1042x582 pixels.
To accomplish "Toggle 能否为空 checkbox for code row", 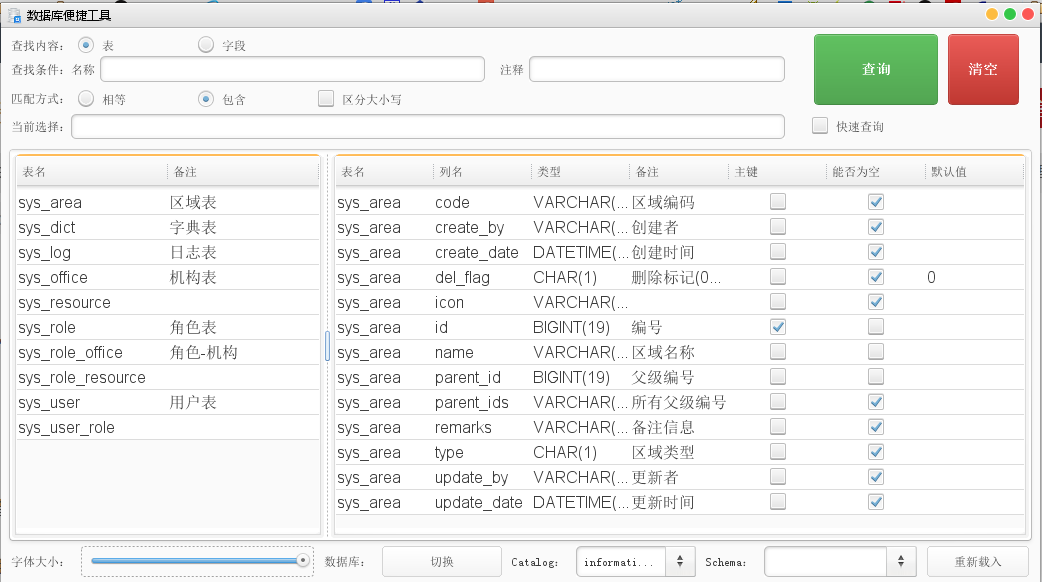I will [x=876, y=201].
